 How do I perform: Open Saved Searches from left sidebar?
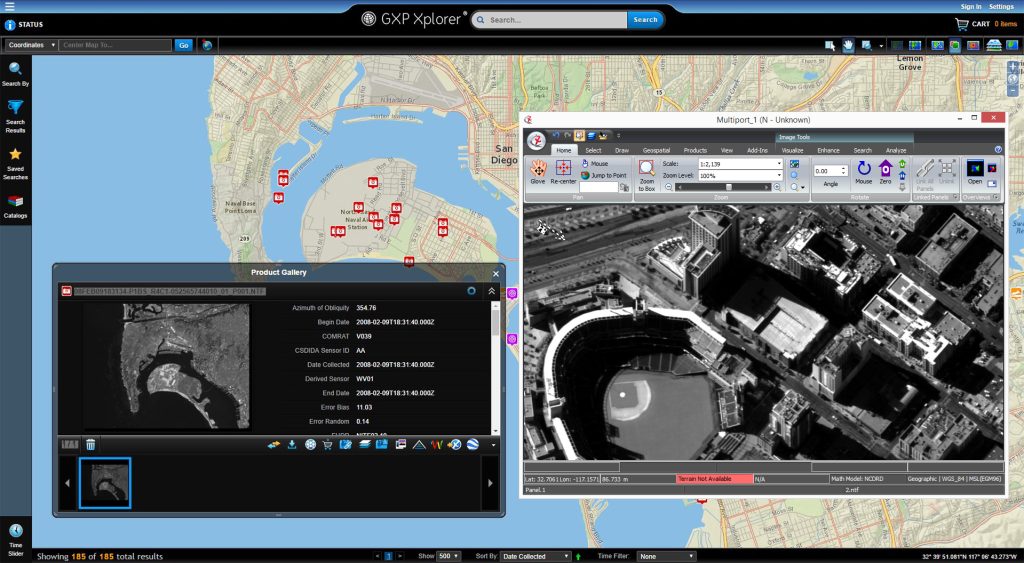click(x=15, y=163)
